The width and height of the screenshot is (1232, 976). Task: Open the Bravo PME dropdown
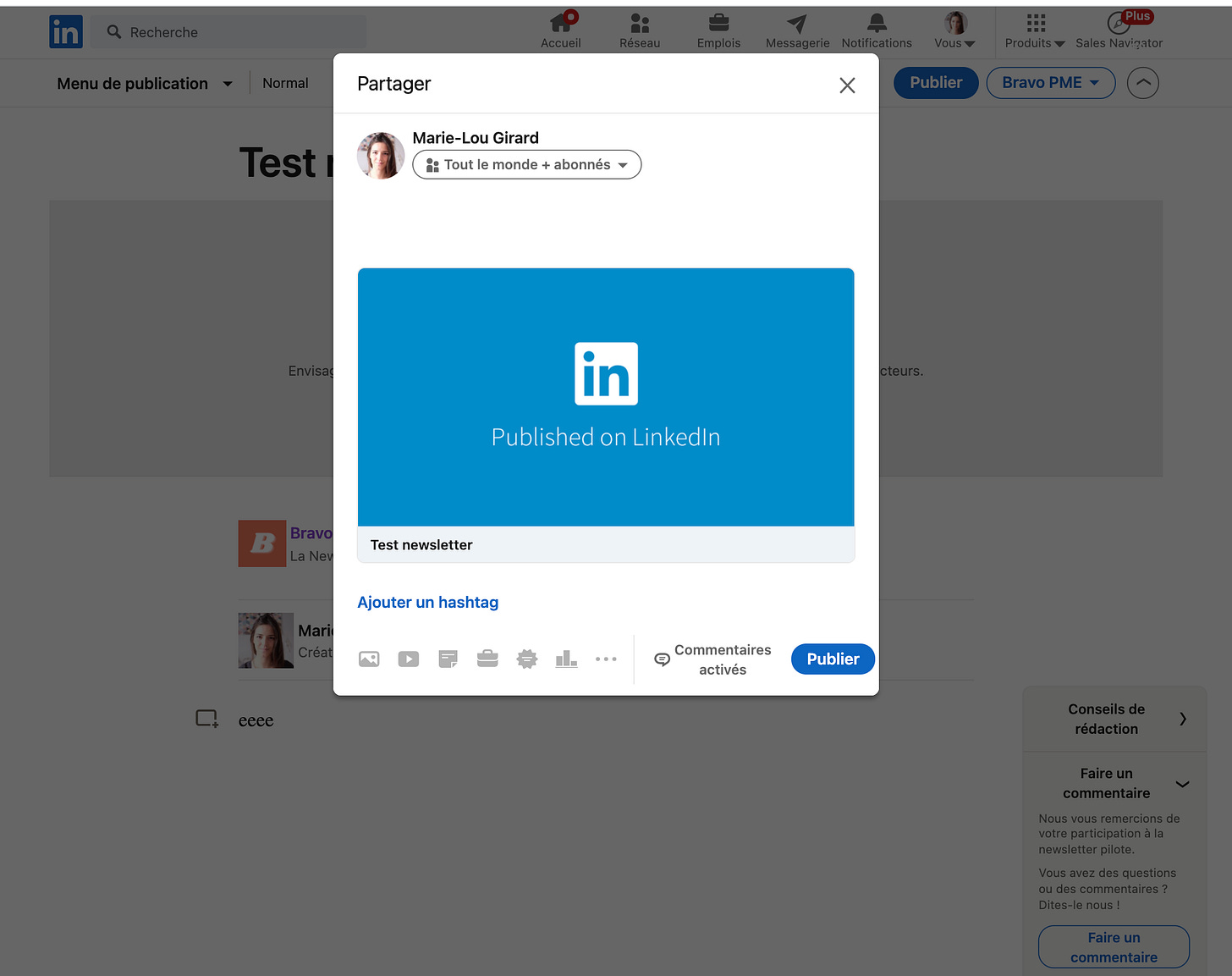(1051, 83)
